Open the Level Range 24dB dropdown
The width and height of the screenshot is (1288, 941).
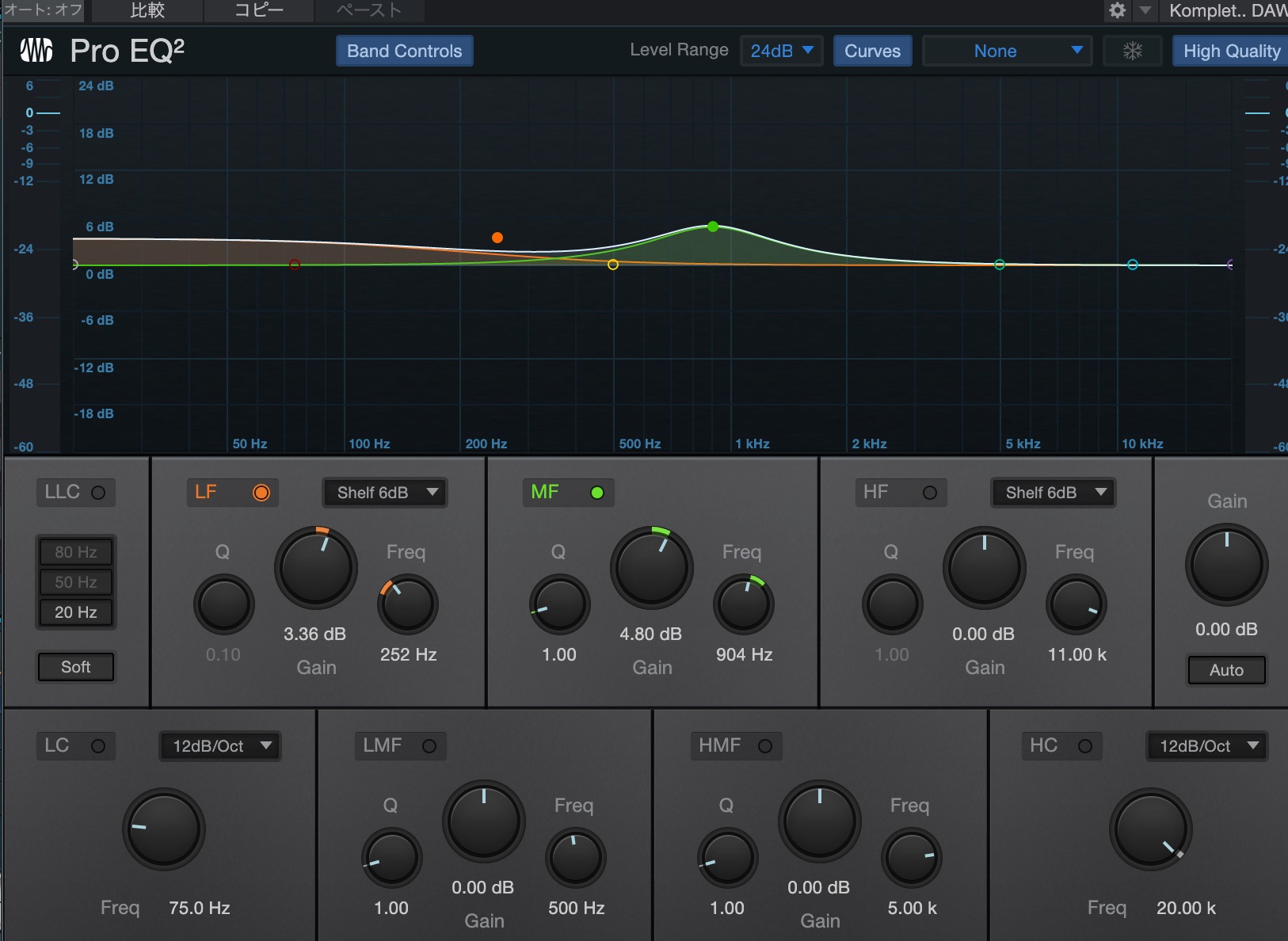tap(781, 51)
